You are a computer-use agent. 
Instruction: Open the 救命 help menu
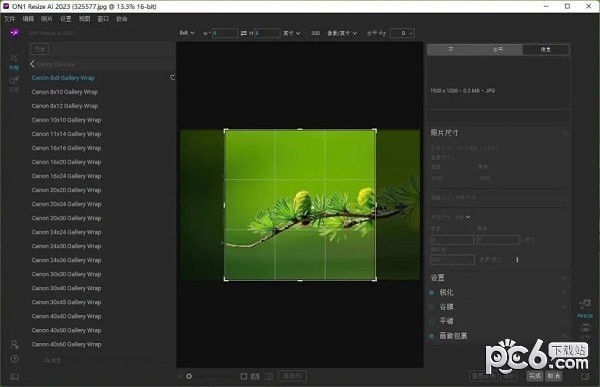pos(122,19)
